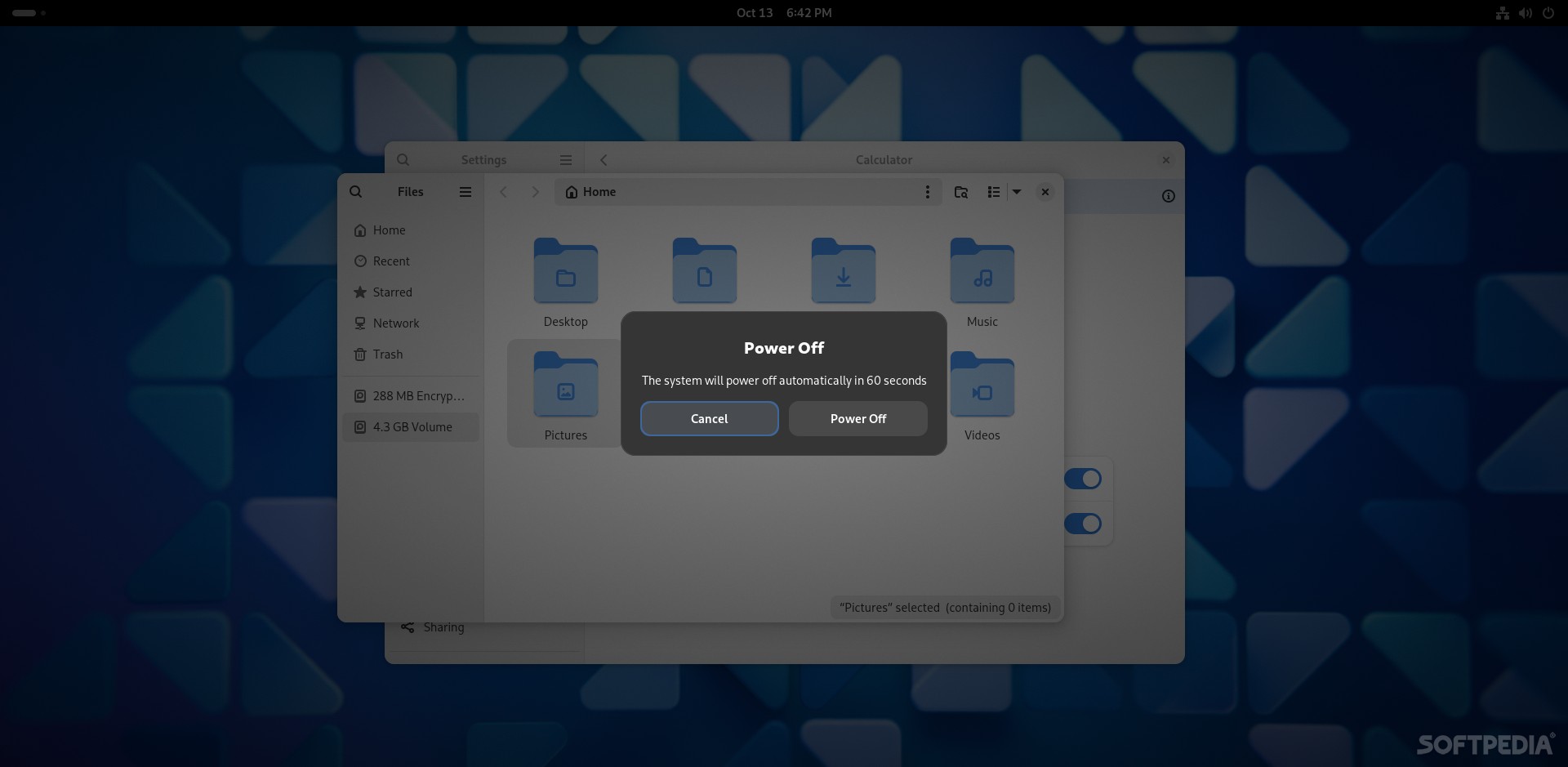The height and width of the screenshot is (767, 1568).
Task: Click the info icon in the Settings window
Action: coord(1169,196)
